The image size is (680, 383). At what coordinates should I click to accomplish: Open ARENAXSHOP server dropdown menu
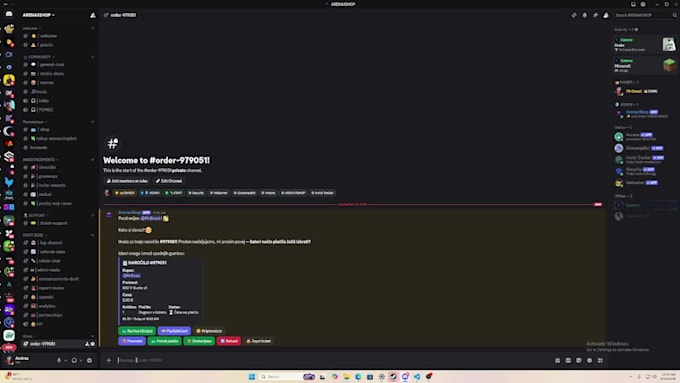[x=39, y=15]
